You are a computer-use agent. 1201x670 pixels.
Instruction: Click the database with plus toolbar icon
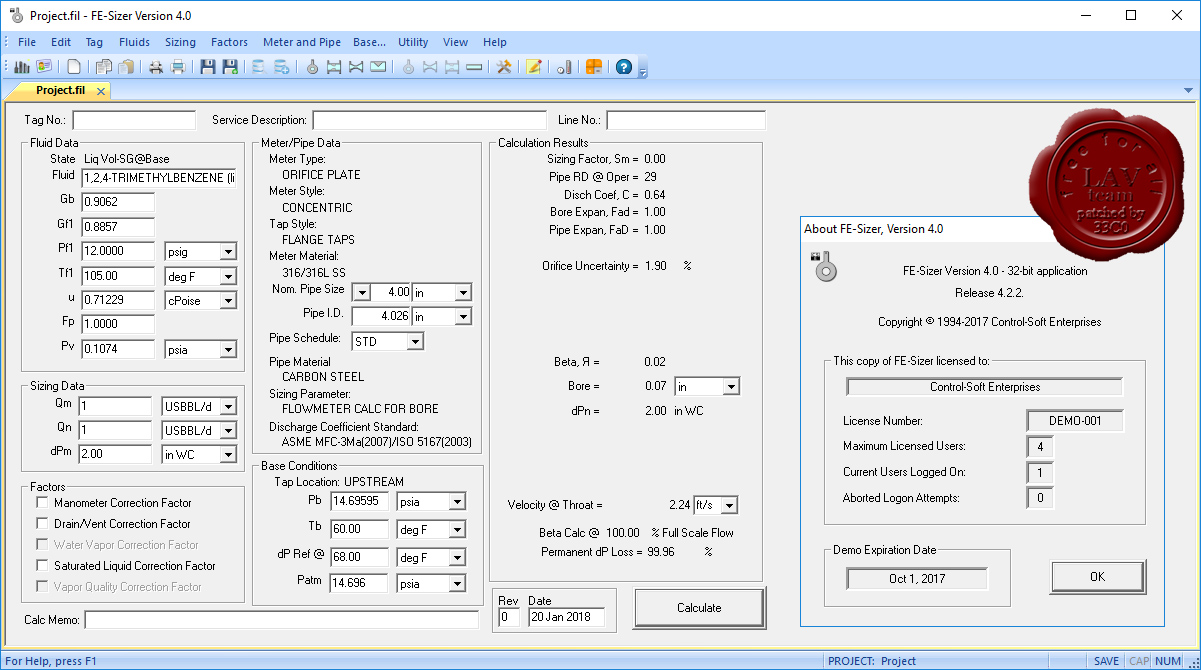(x=282, y=67)
